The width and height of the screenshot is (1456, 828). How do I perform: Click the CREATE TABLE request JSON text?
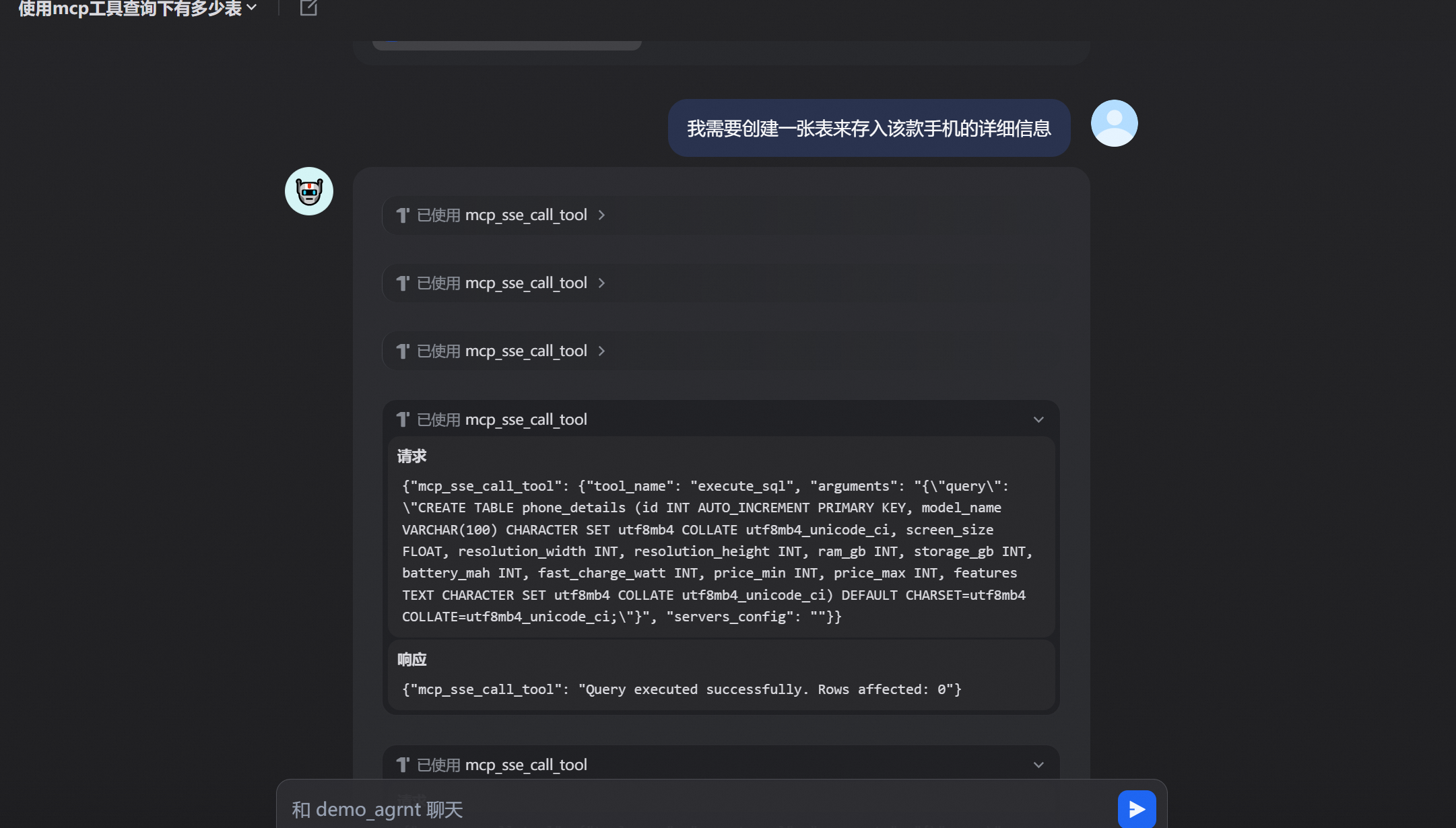717,551
